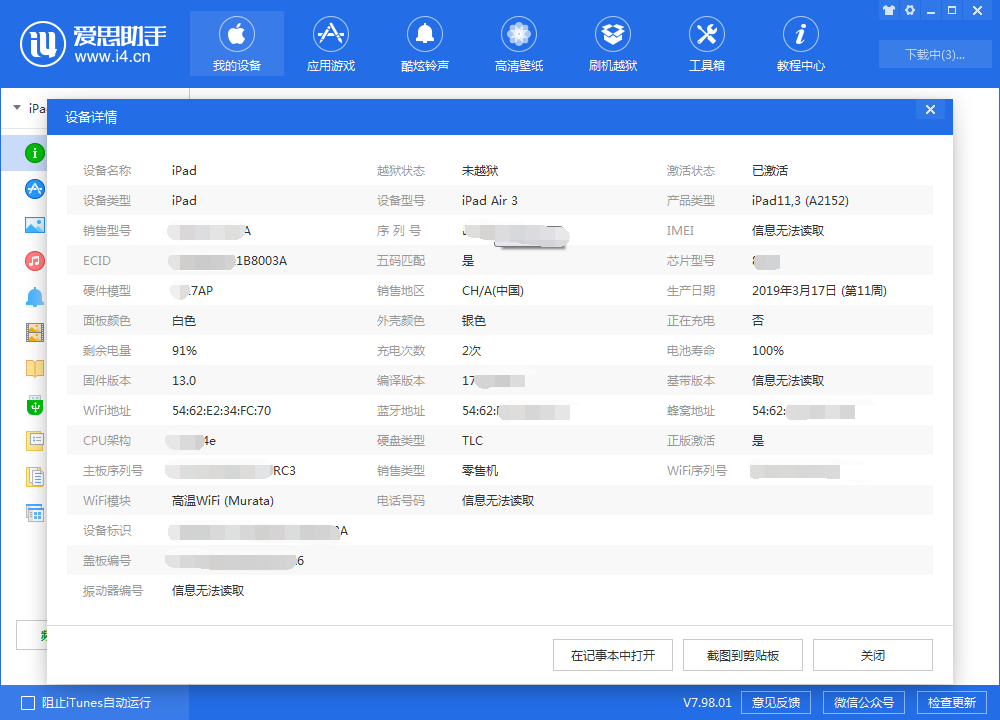Click the product type iPad11,3 (A2152)

pyautogui.click(x=800, y=201)
